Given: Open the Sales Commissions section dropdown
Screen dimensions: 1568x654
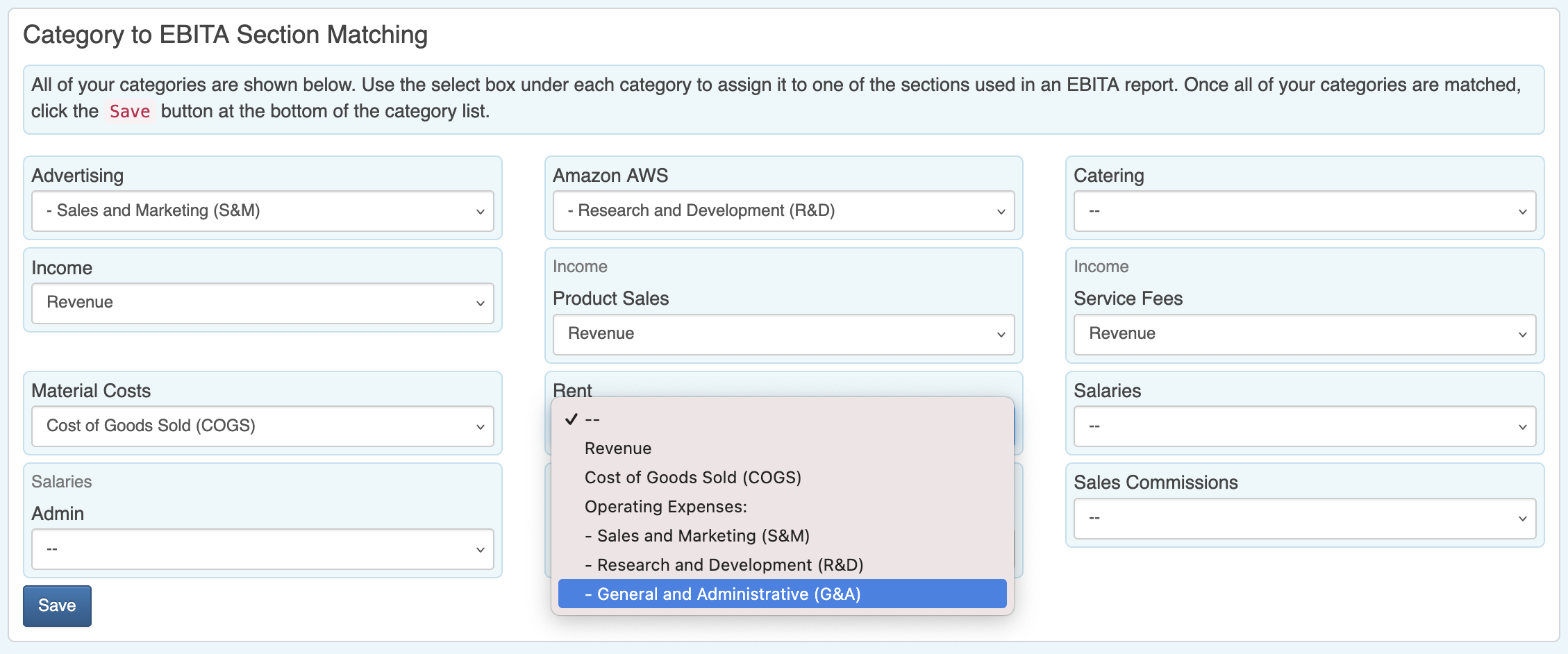Looking at the screenshot, I should (1305, 518).
